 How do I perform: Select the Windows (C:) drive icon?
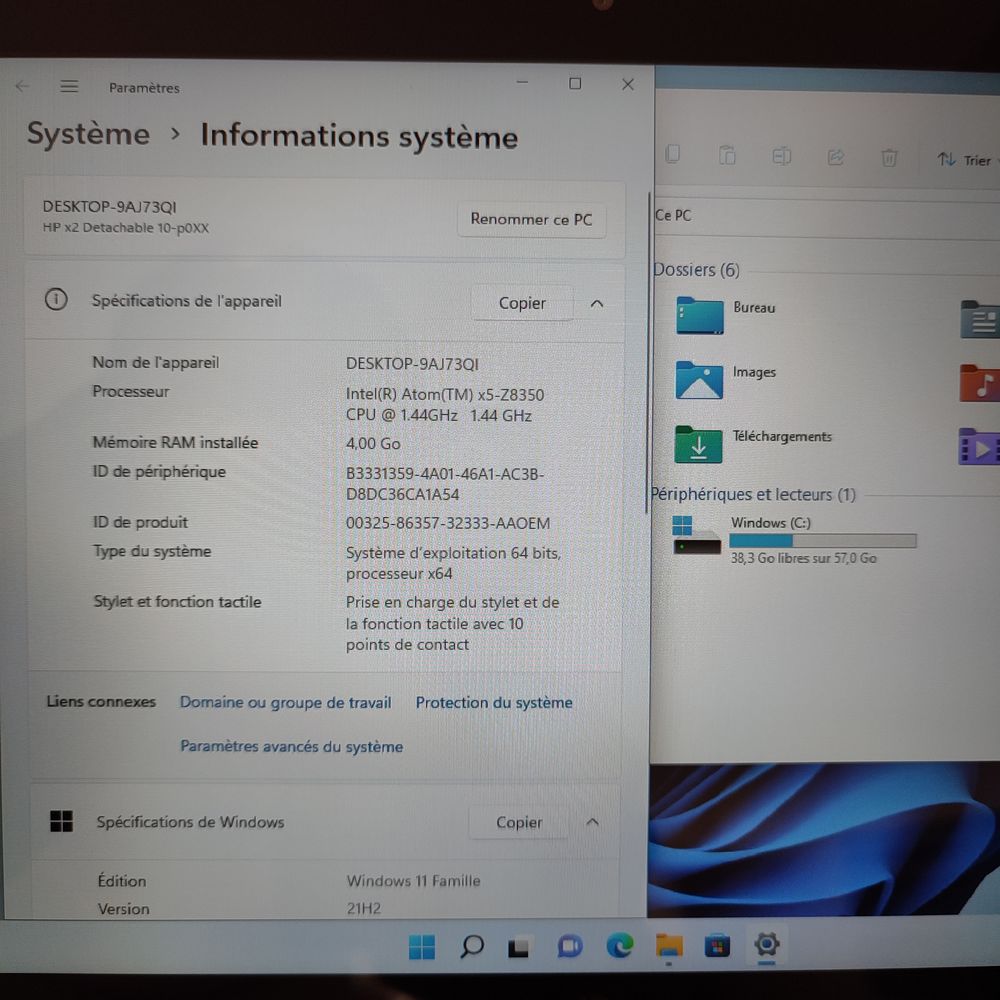pos(696,536)
